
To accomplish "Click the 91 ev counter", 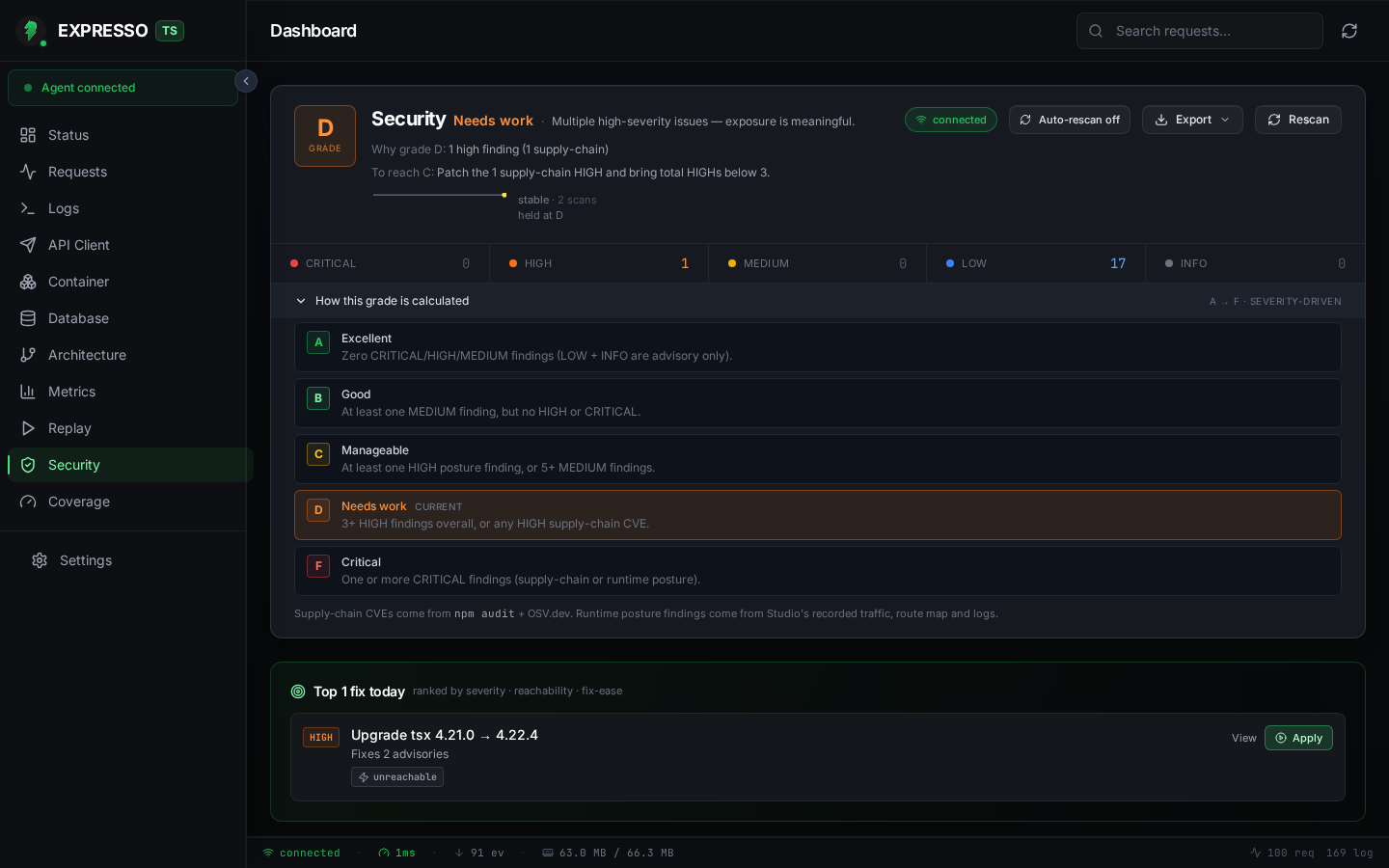I will coord(479,853).
